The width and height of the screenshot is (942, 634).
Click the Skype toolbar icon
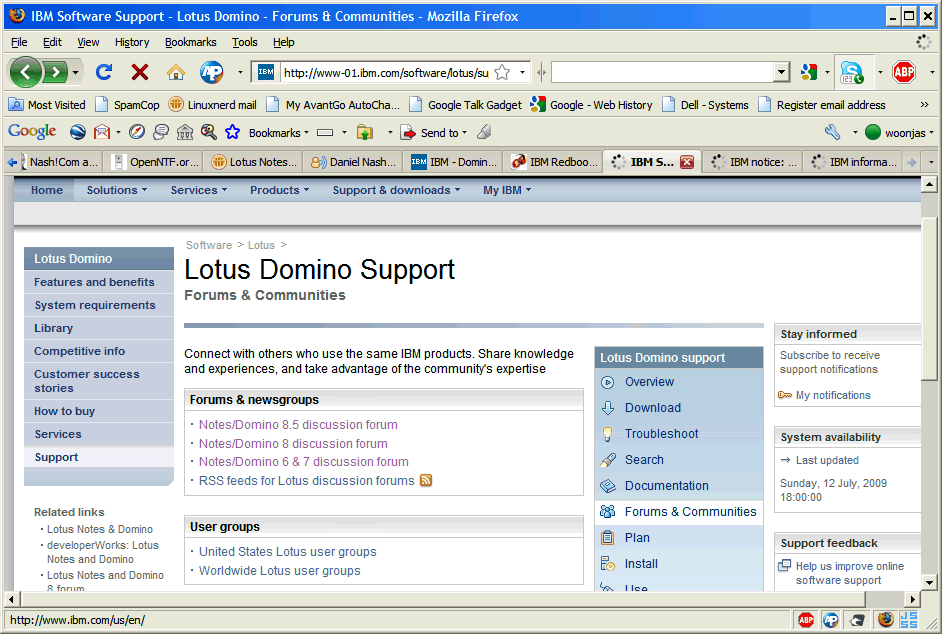851,73
